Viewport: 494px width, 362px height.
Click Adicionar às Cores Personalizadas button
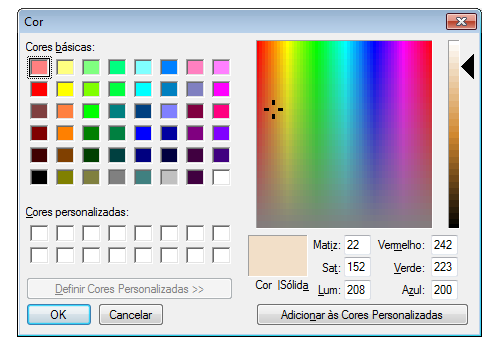(362, 314)
